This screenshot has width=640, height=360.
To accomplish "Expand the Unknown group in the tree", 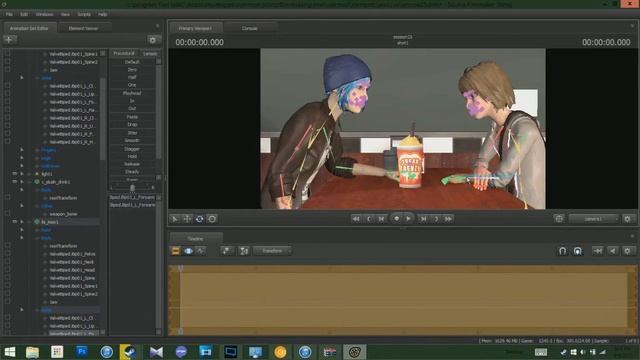I will tap(22, 166).
